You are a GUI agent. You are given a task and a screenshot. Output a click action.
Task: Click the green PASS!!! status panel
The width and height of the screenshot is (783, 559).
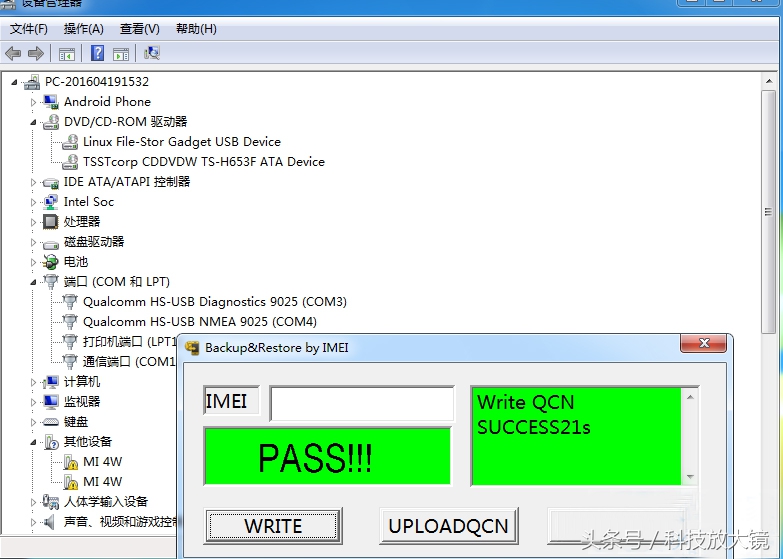328,456
